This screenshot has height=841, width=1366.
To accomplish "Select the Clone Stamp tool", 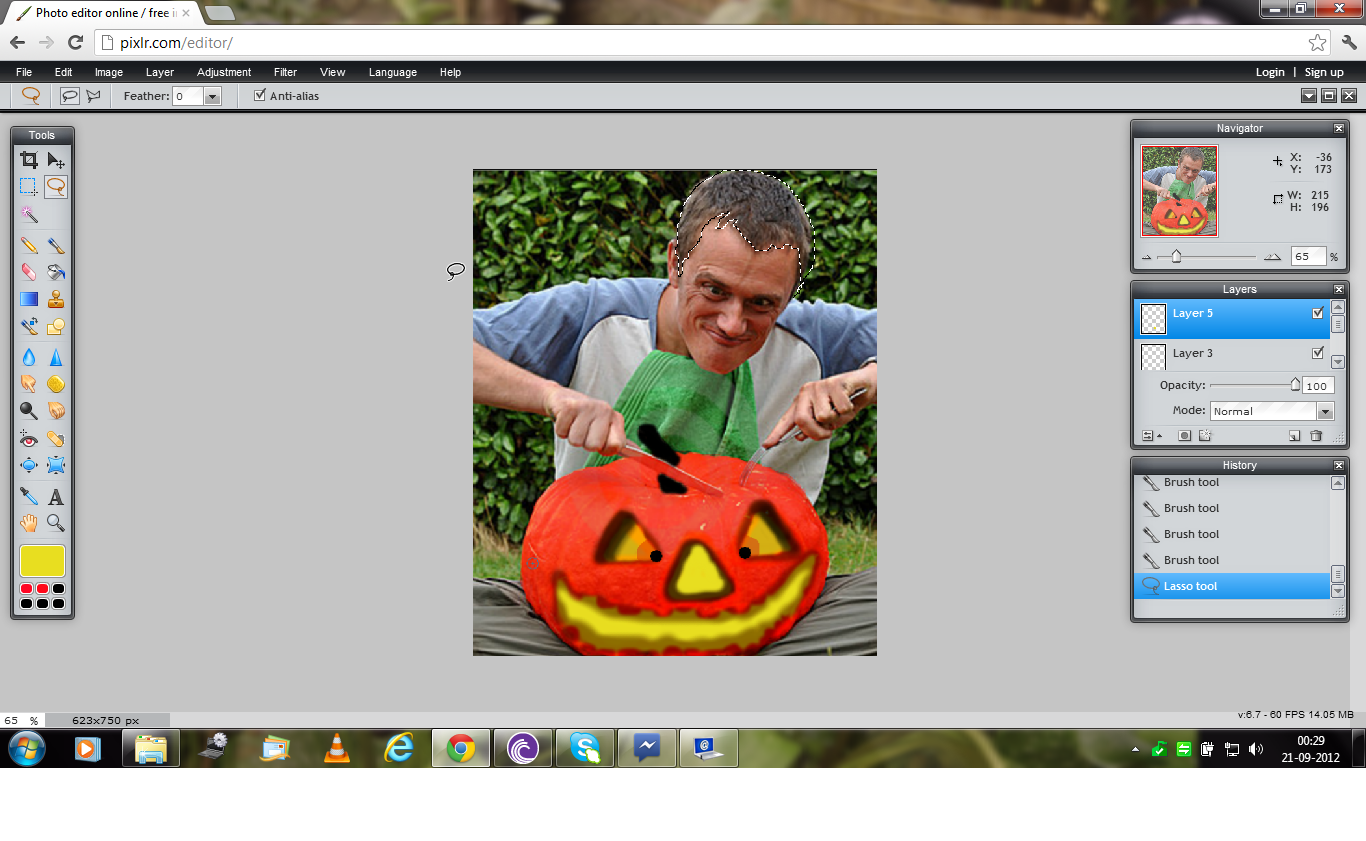I will point(56,299).
